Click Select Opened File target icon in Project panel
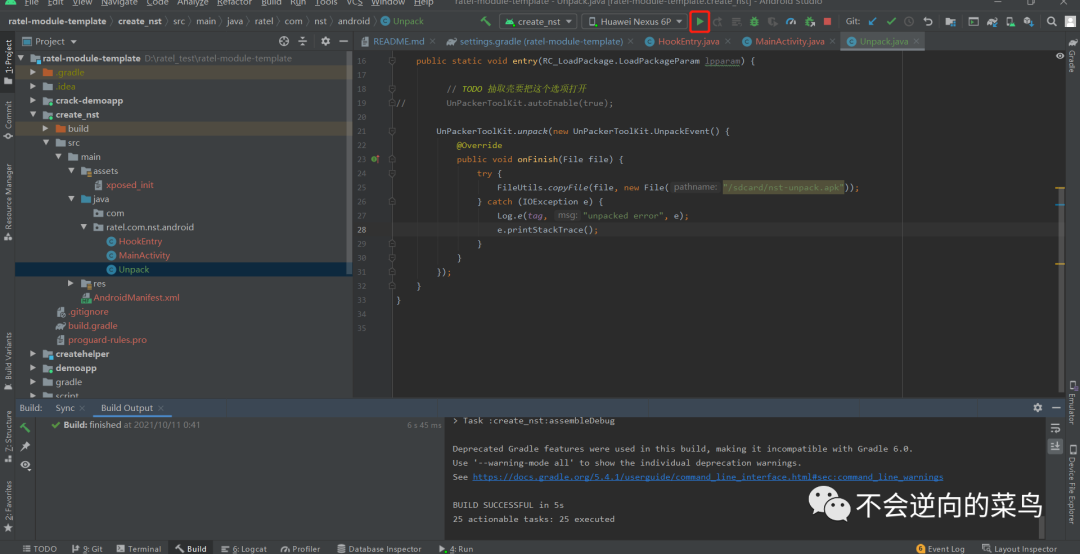Screen dimensions: 1080x554 tap(284, 41)
